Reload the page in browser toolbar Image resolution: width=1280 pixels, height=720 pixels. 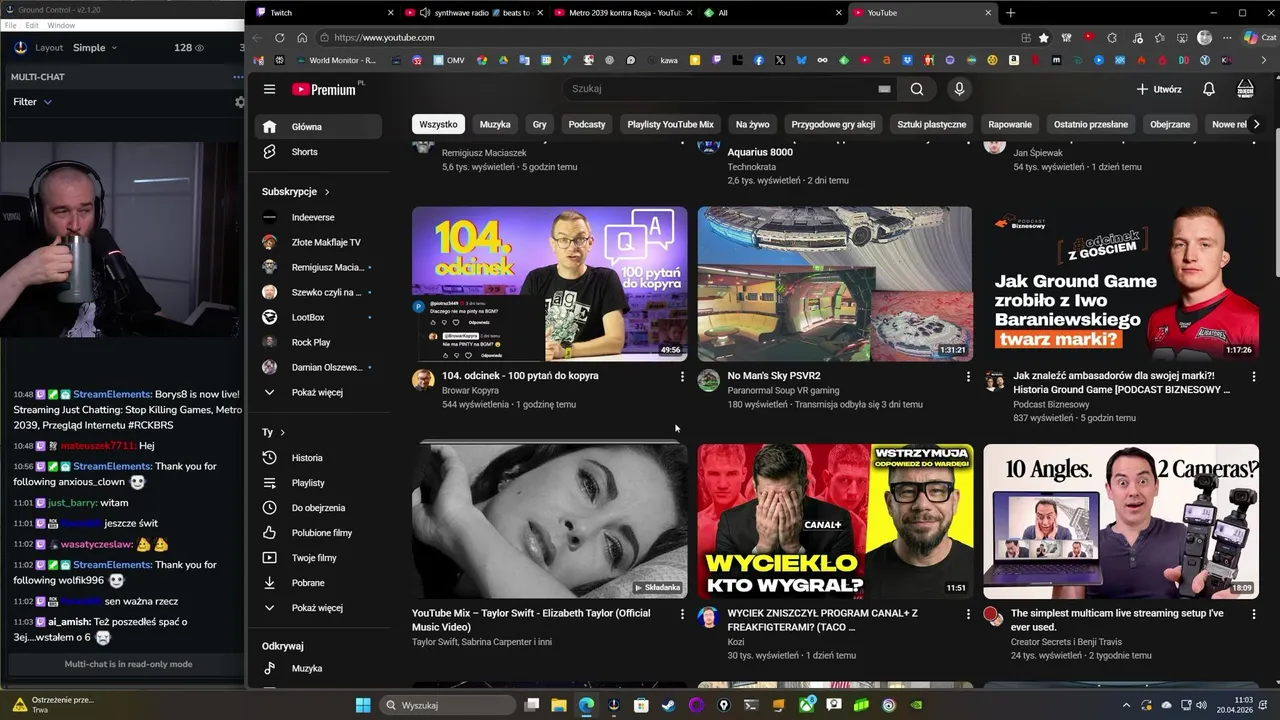point(279,38)
